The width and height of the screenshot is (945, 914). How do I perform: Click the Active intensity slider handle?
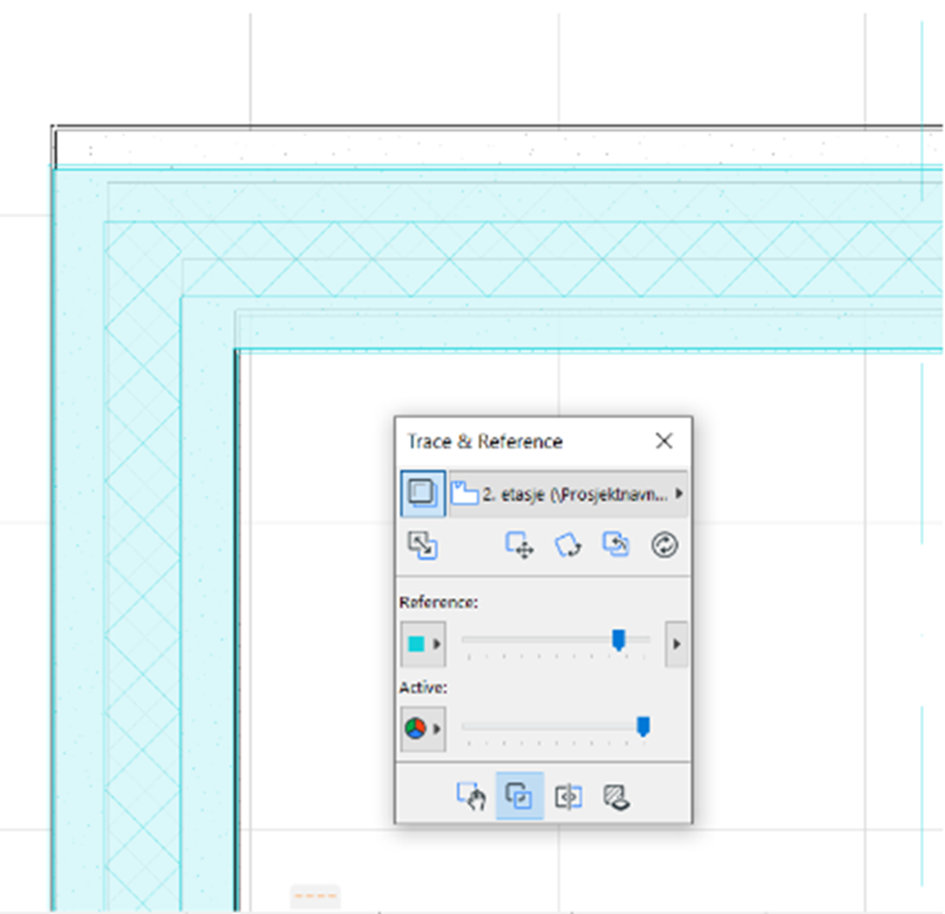tap(643, 727)
